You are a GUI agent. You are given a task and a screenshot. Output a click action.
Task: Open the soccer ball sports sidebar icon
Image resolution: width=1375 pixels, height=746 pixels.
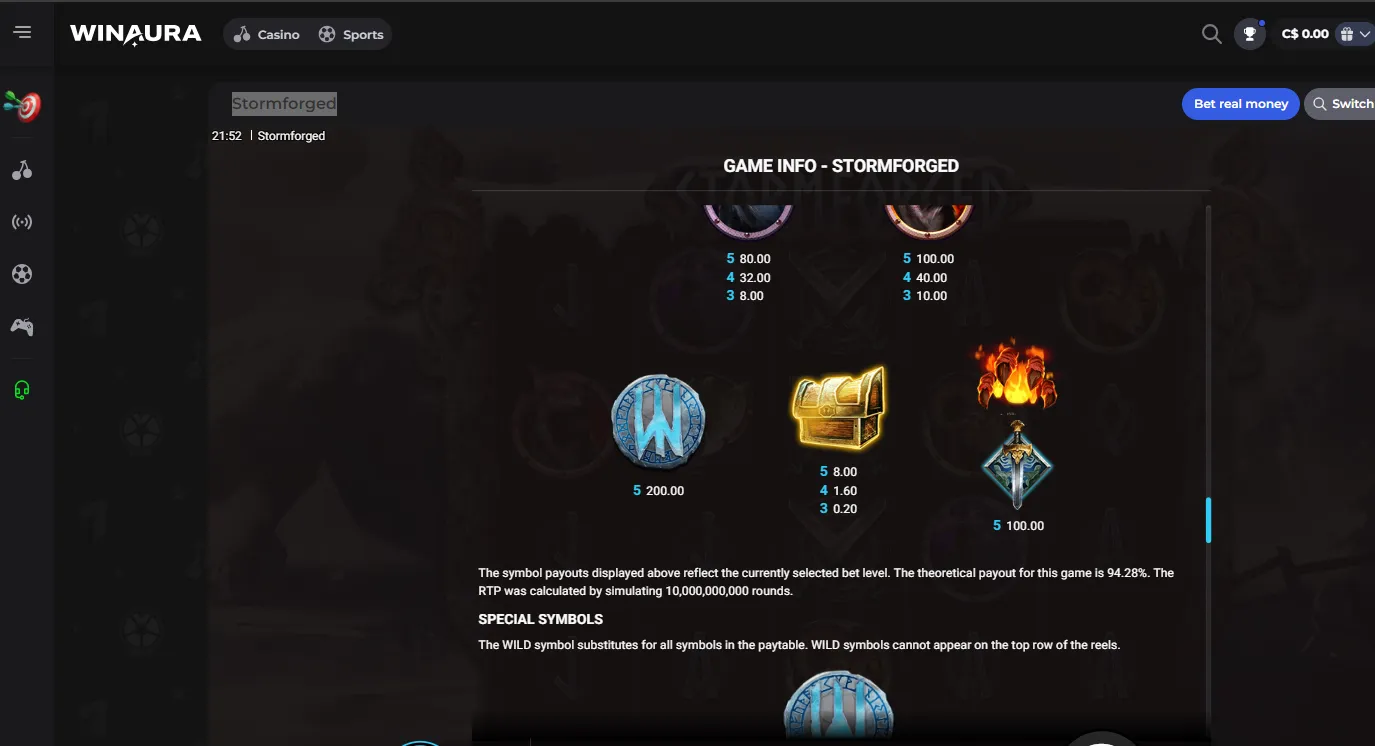coord(22,274)
